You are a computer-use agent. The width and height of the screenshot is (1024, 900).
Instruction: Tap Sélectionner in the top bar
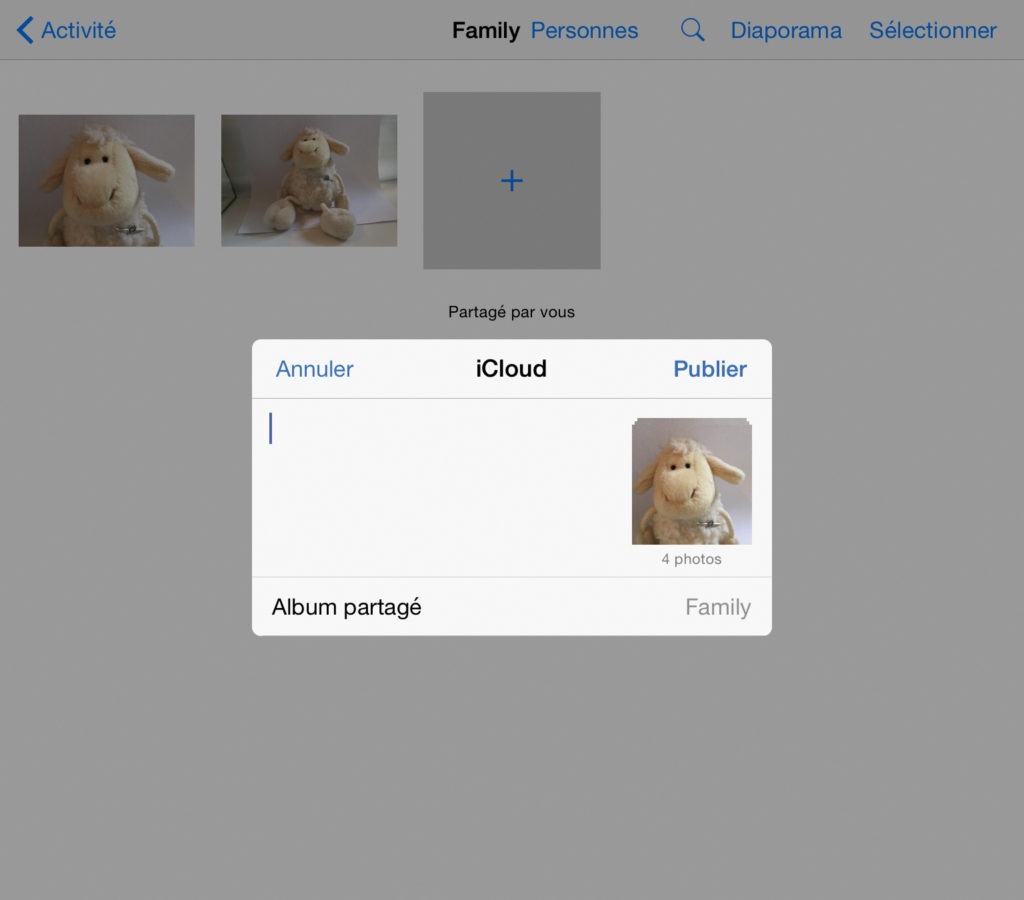click(x=933, y=30)
